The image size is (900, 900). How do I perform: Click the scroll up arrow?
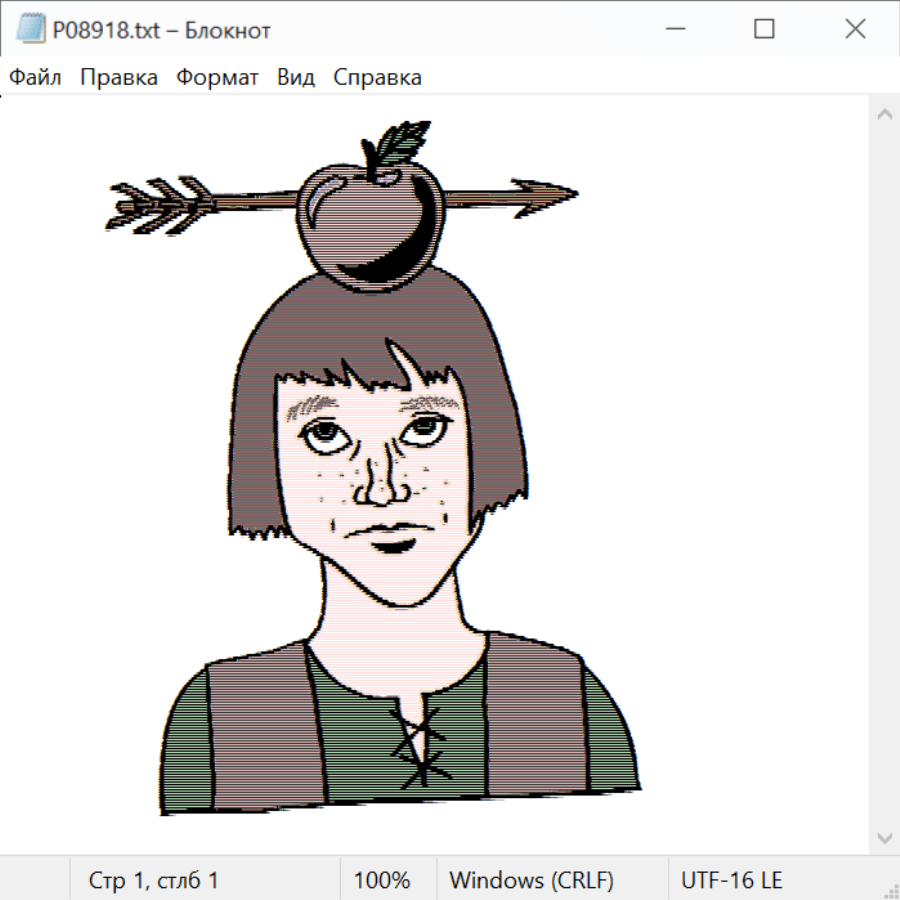click(x=884, y=115)
